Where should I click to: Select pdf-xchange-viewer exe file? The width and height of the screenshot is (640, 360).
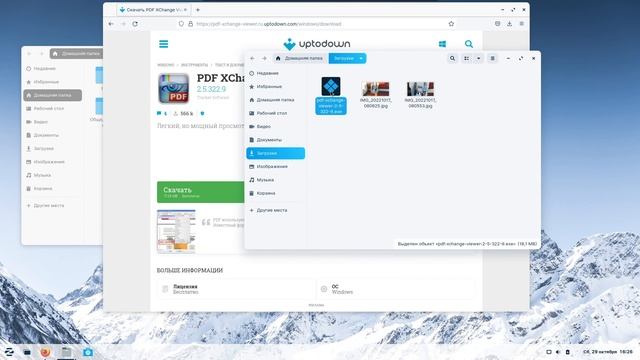click(331, 95)
